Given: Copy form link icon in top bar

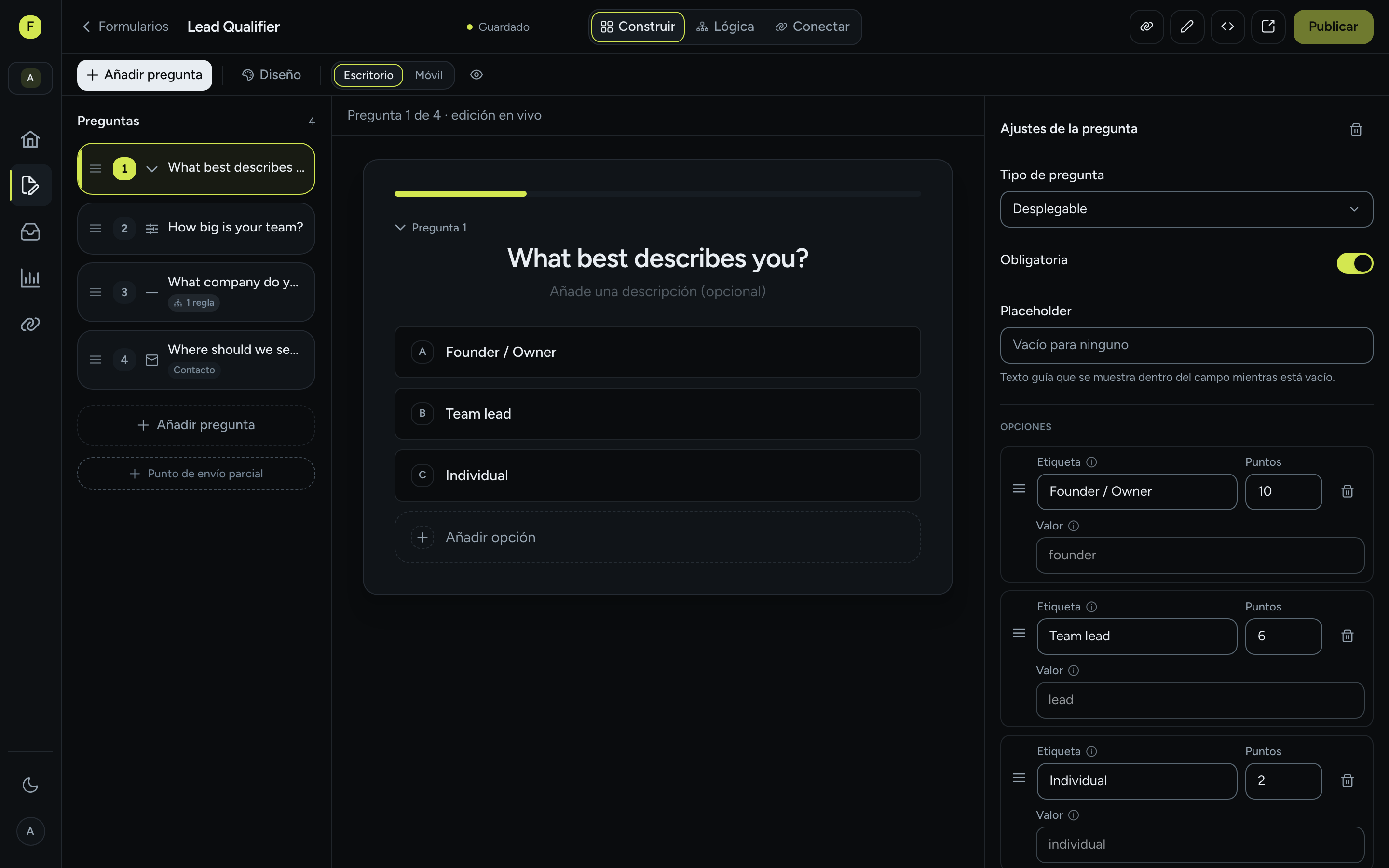Looking at the screenshot, I should (x=1146, y=27).
